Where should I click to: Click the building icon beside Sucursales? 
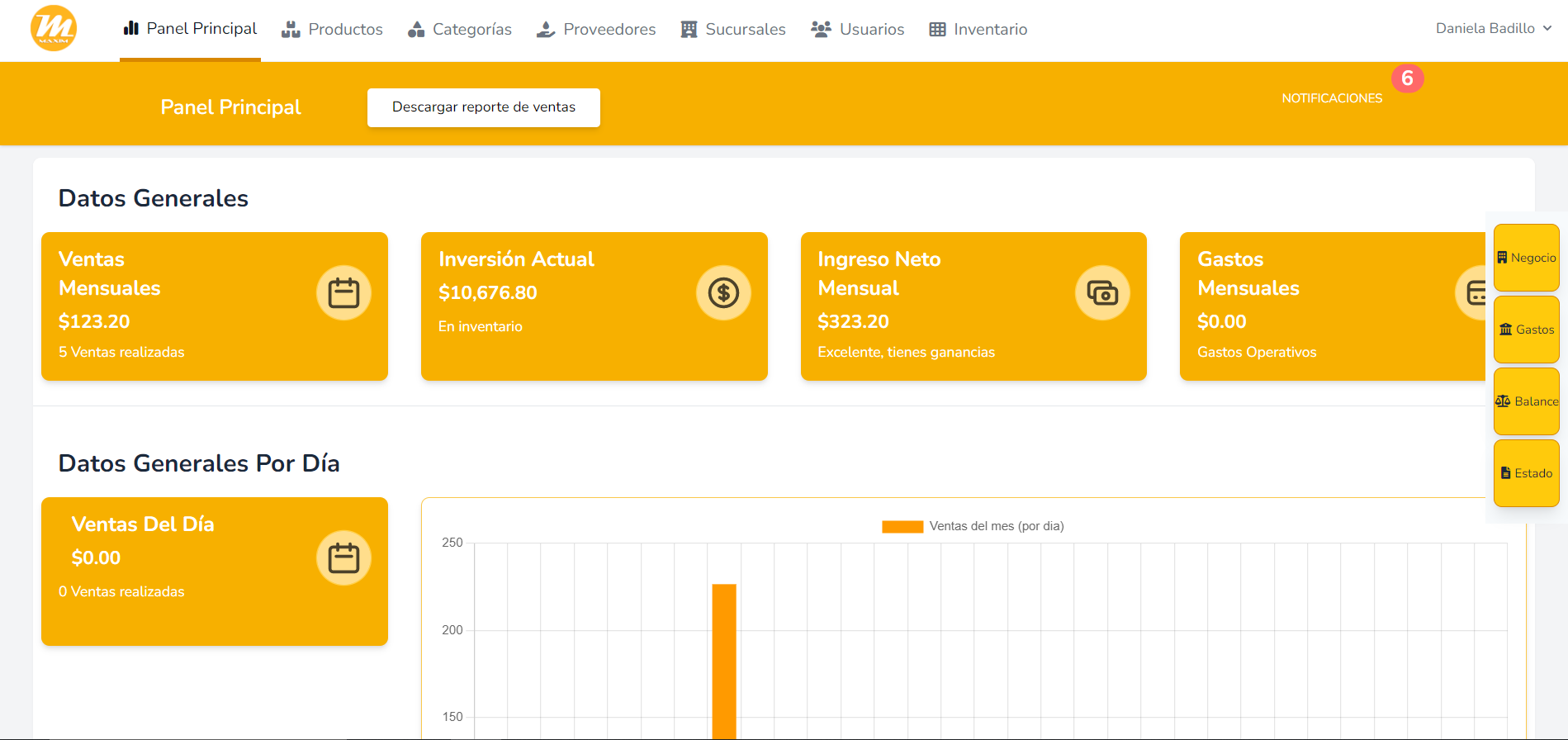(689, 30)
